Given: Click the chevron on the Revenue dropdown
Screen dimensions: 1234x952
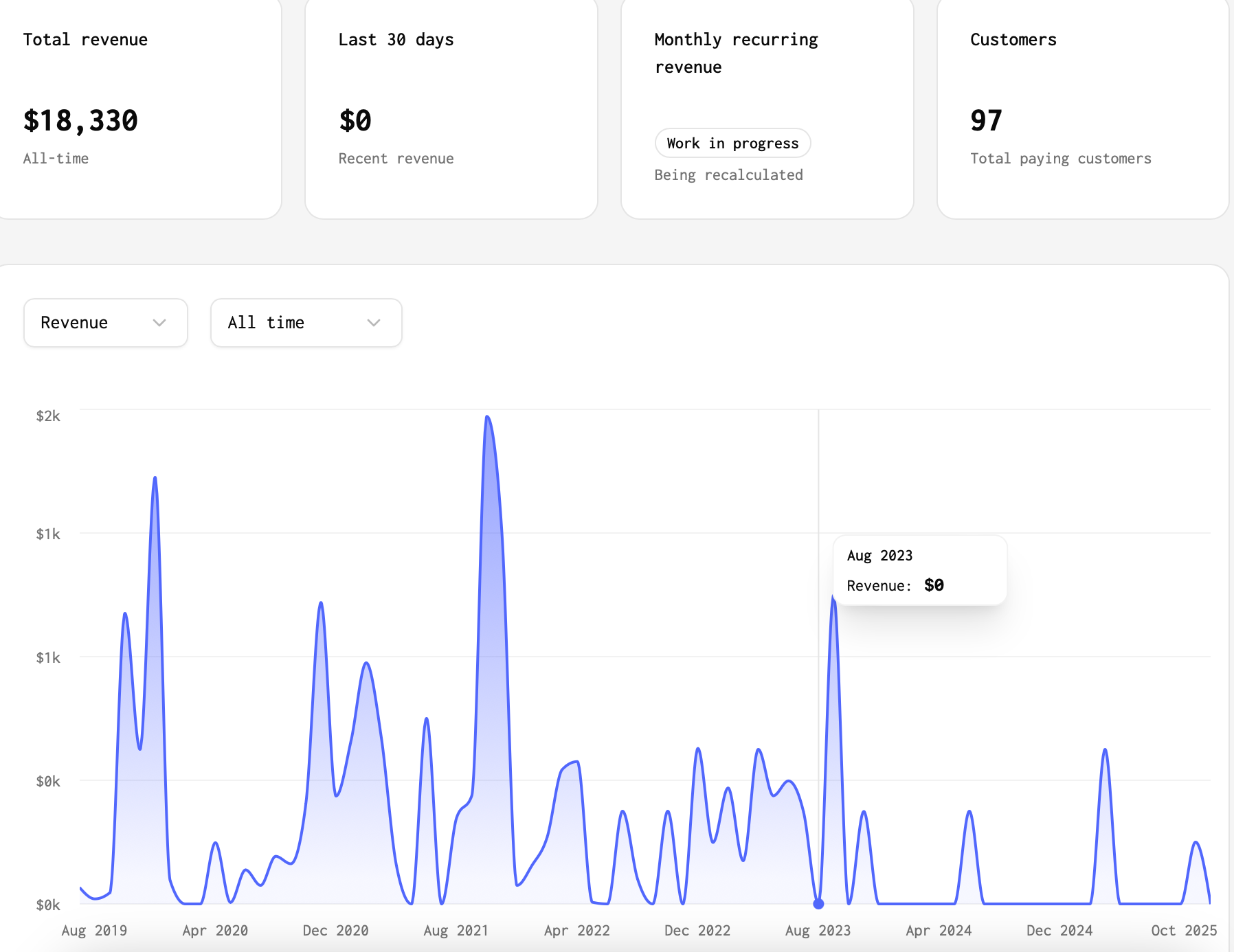Looking at the screenshot, I should pos(160,323).
